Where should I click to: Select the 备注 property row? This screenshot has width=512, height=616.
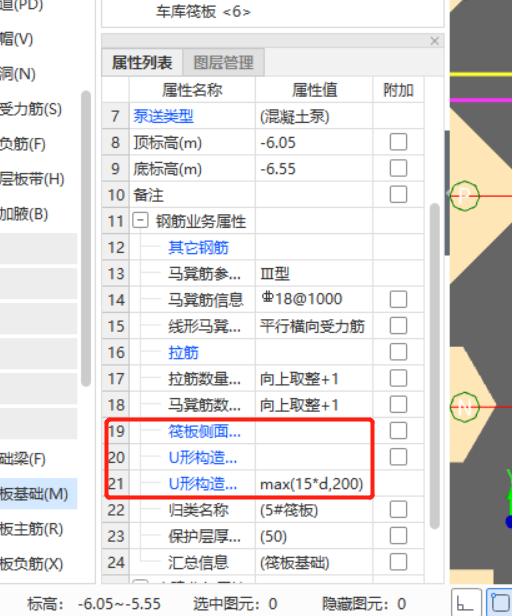[262, 195]
